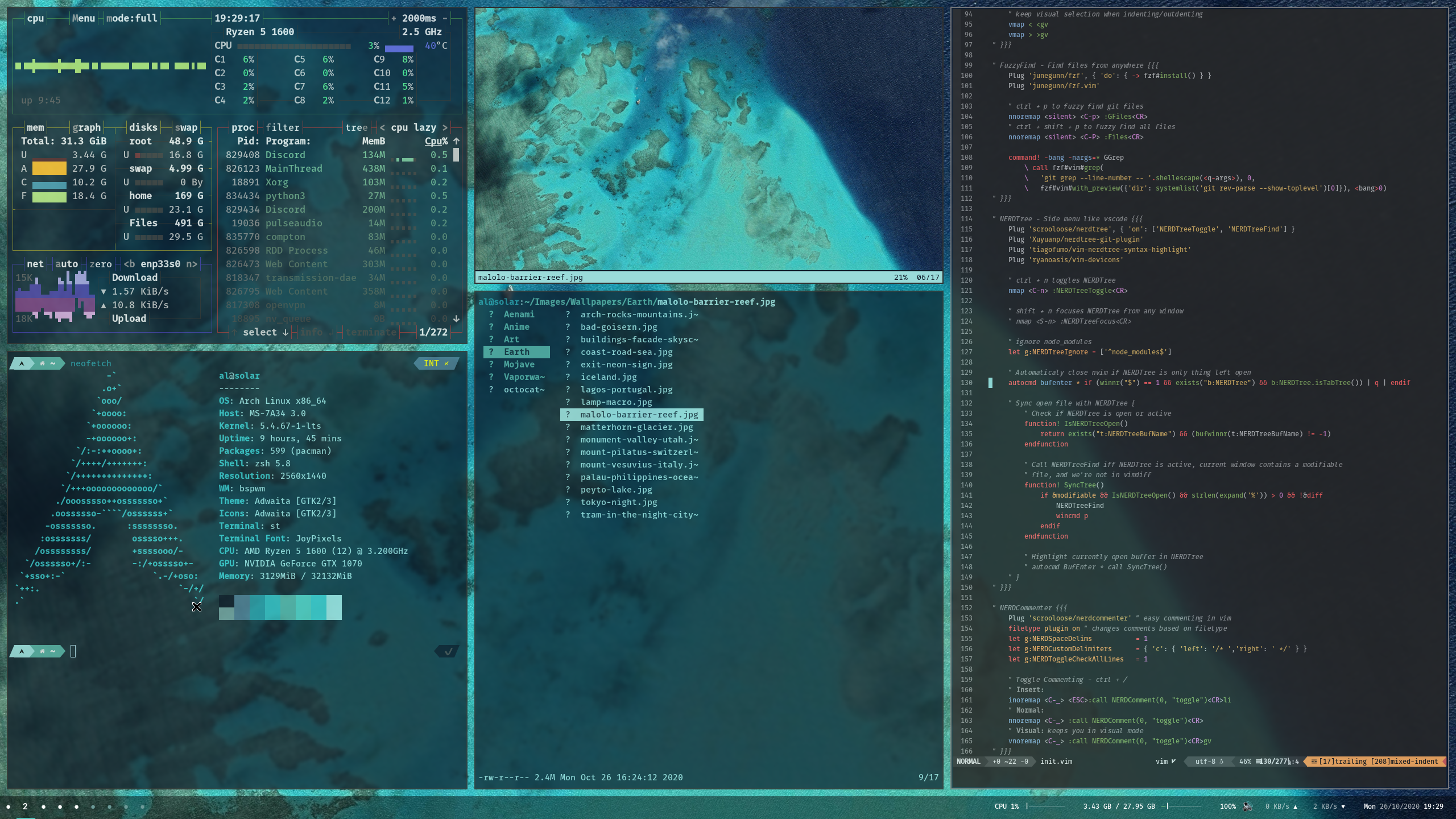Click line number 152 in nvim gutter

(x=966, y=608)
